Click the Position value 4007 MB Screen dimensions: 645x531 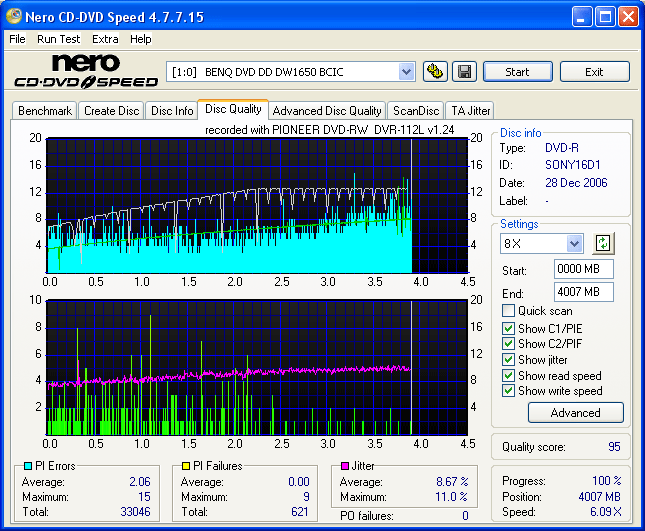click(599, 497)
